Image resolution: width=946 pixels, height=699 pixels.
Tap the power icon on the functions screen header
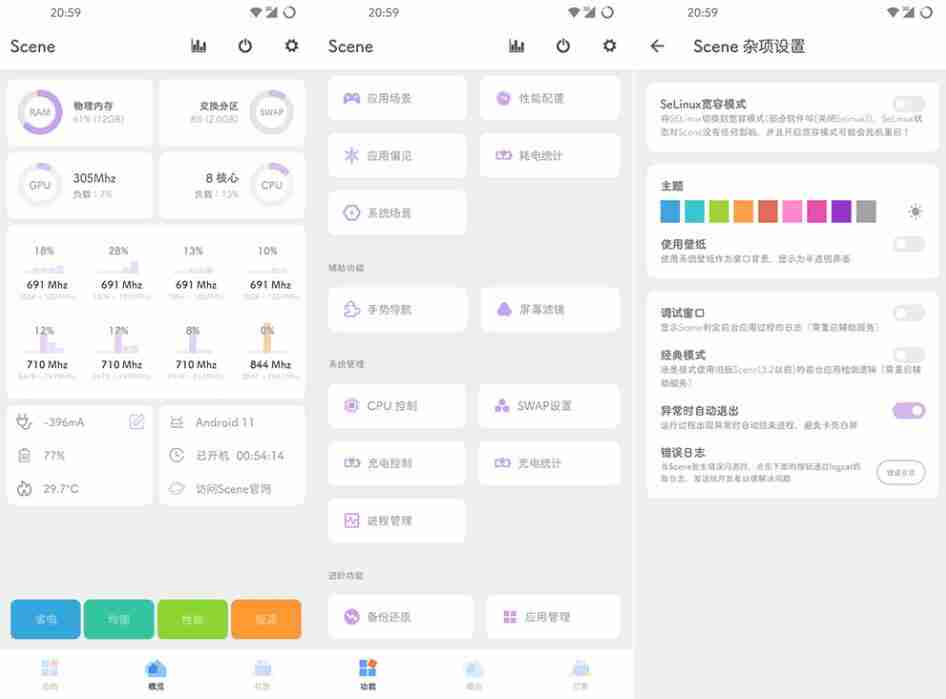point(563,46)
